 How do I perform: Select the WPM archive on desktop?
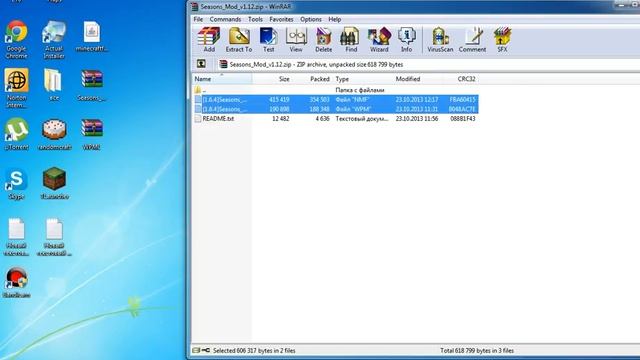click(x=91, y=134)
